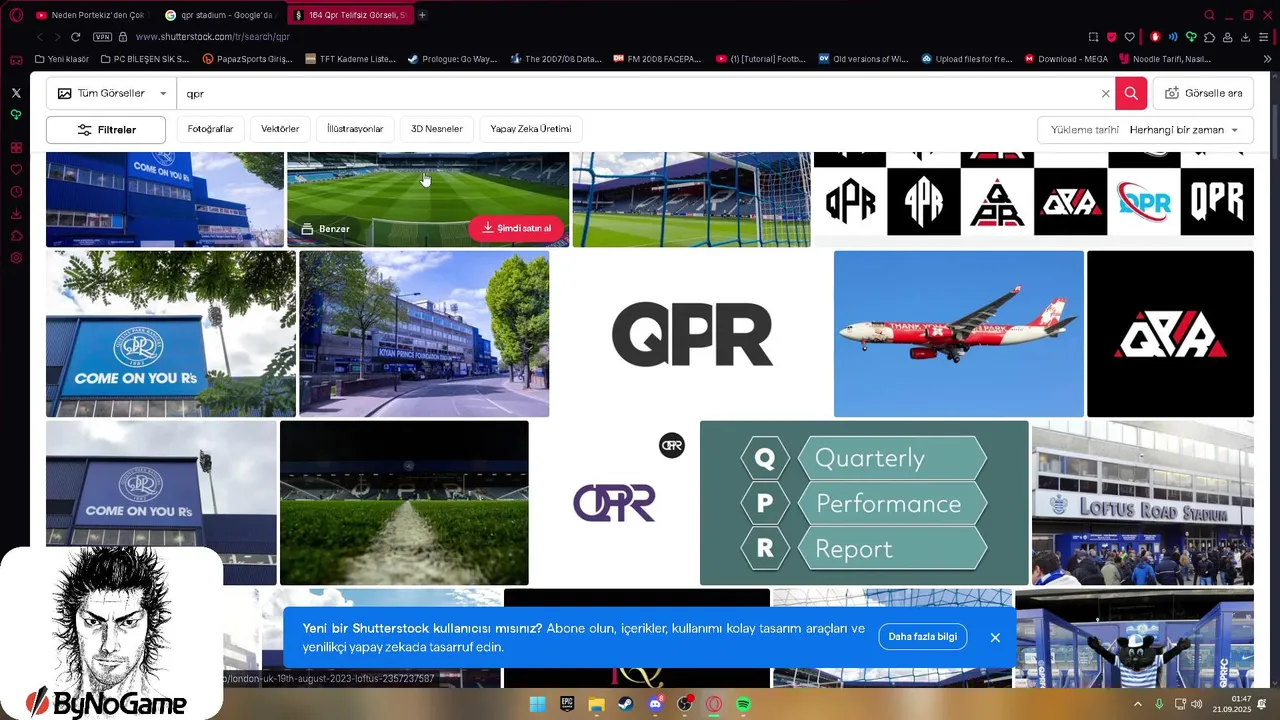
Task: Open the purple QPR monogram logo image
Action: point(614,502)
